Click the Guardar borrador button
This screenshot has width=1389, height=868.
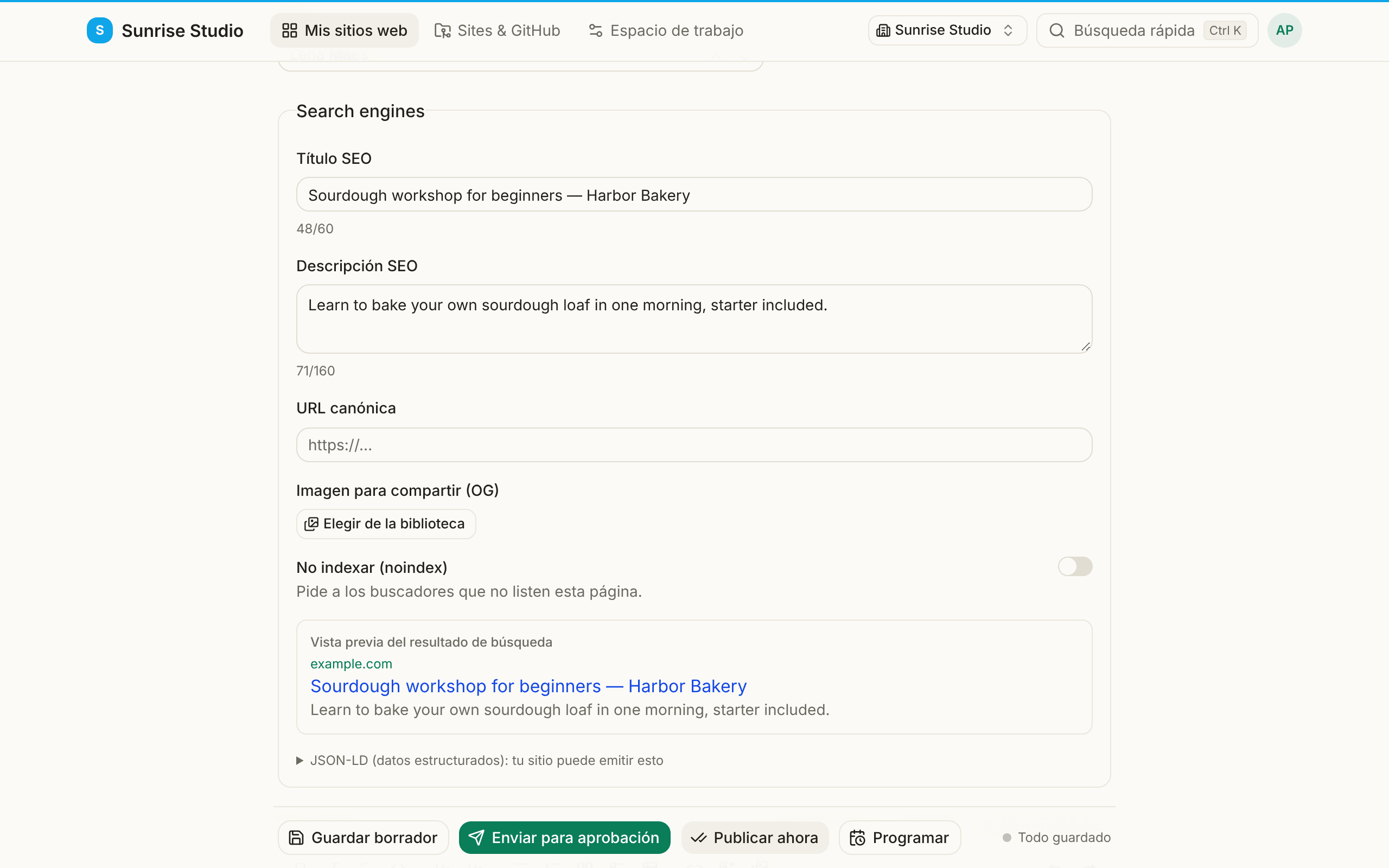364,837
